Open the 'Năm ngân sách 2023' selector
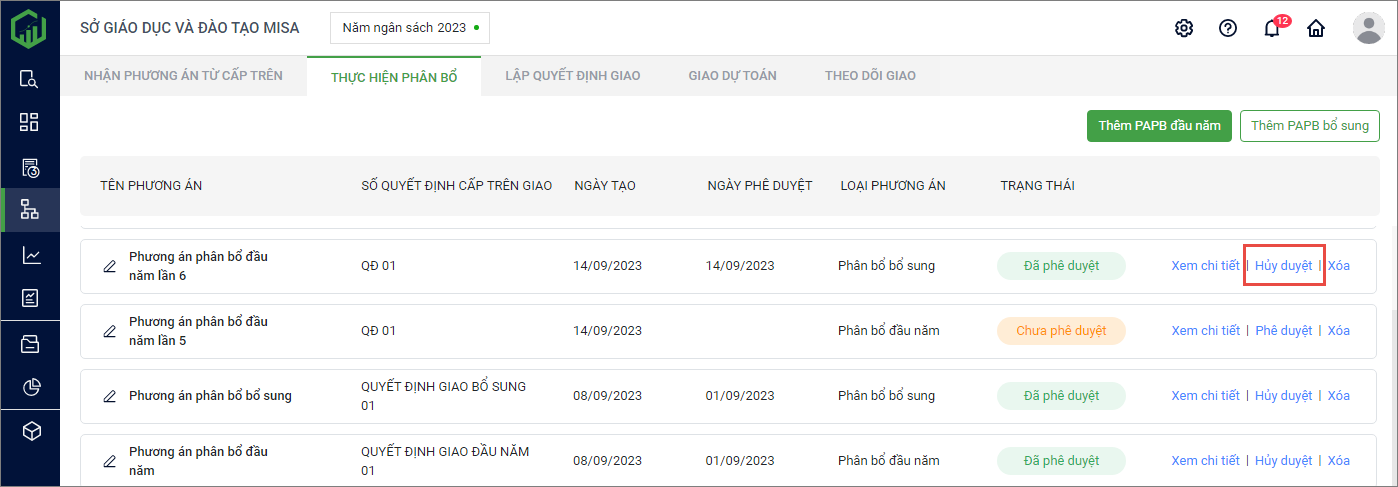 [410, 28]
